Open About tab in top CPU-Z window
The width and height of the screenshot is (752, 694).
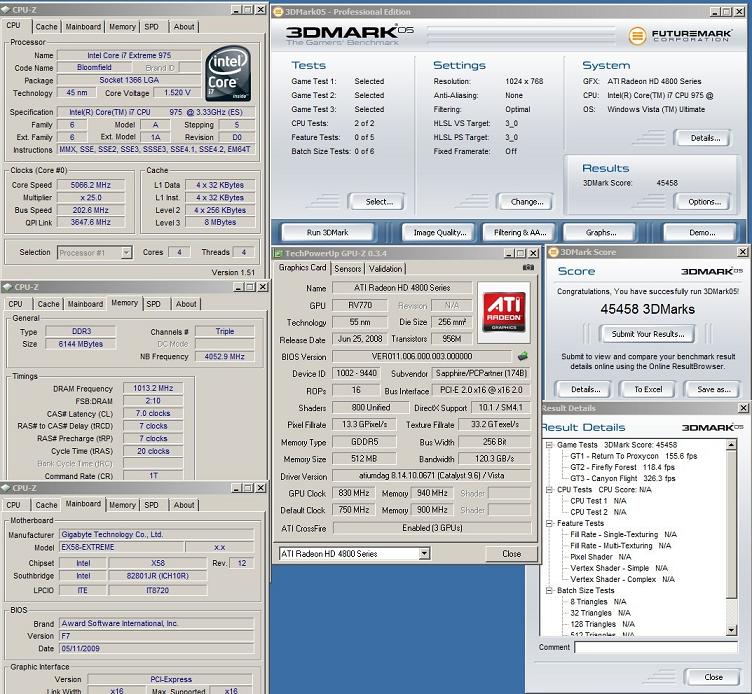[x=184, y=27]
